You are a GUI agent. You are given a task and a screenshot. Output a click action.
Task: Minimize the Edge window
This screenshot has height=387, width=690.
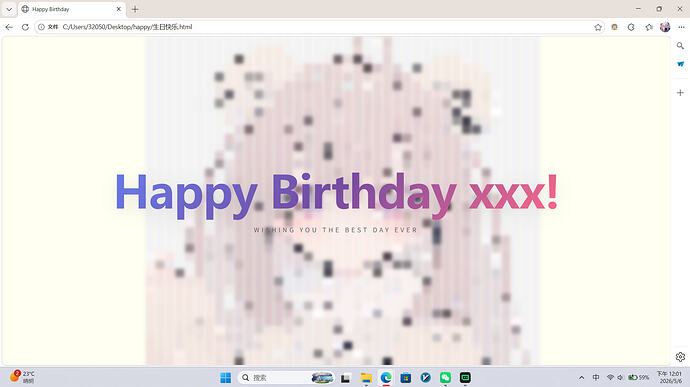[638, 9]
